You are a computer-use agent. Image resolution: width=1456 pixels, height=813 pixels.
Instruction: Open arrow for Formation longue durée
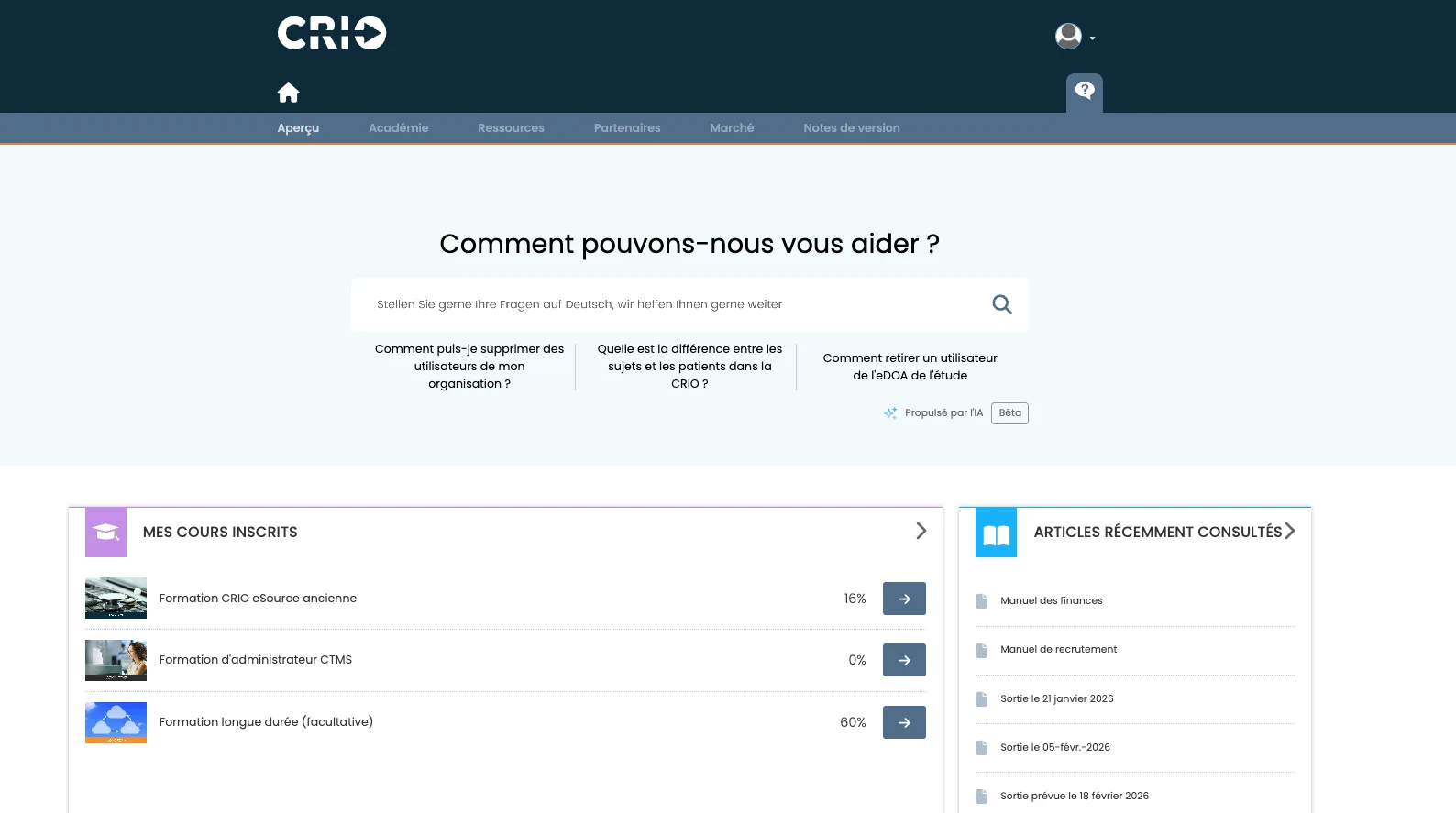point(904,722)
